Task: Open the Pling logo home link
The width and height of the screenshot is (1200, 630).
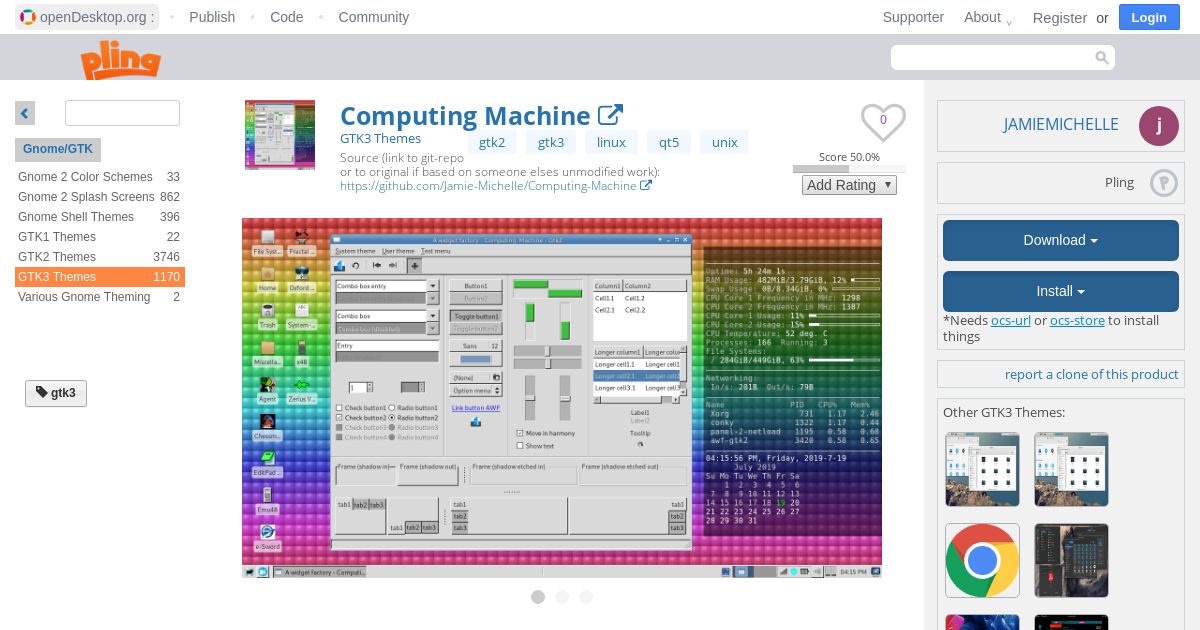Action: point(121,60)
